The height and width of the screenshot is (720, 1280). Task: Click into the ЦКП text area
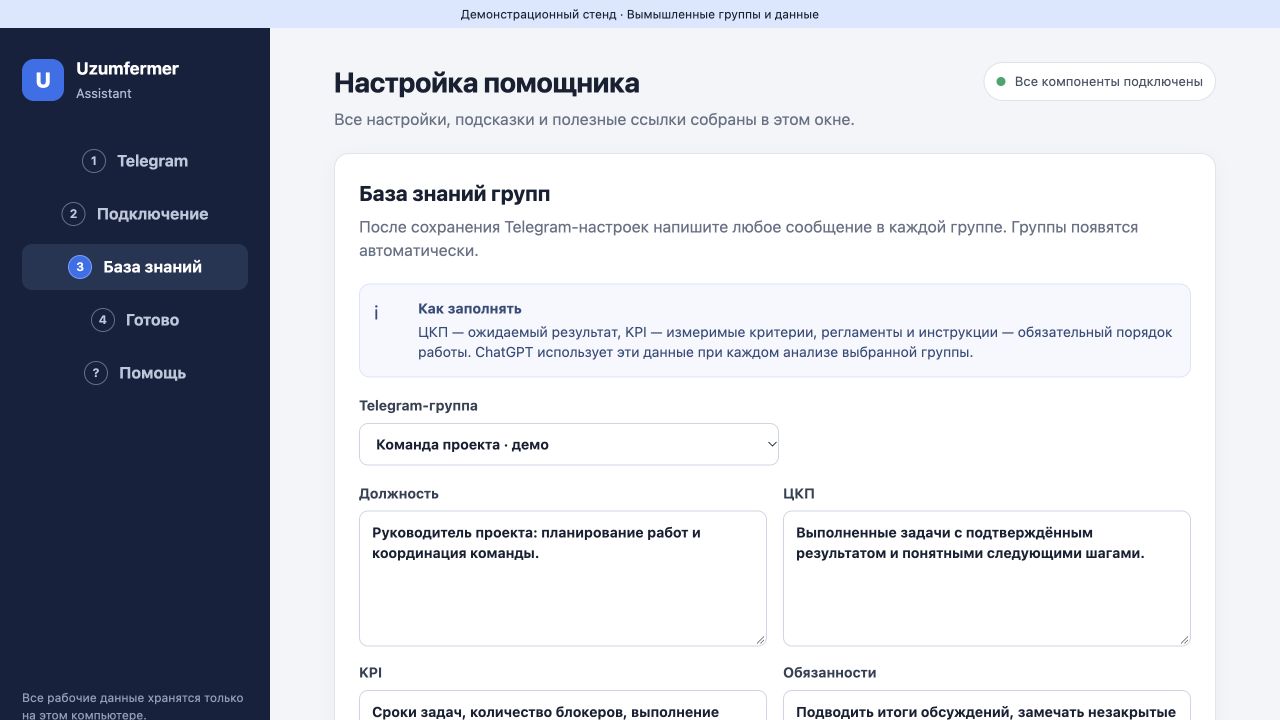987,578
